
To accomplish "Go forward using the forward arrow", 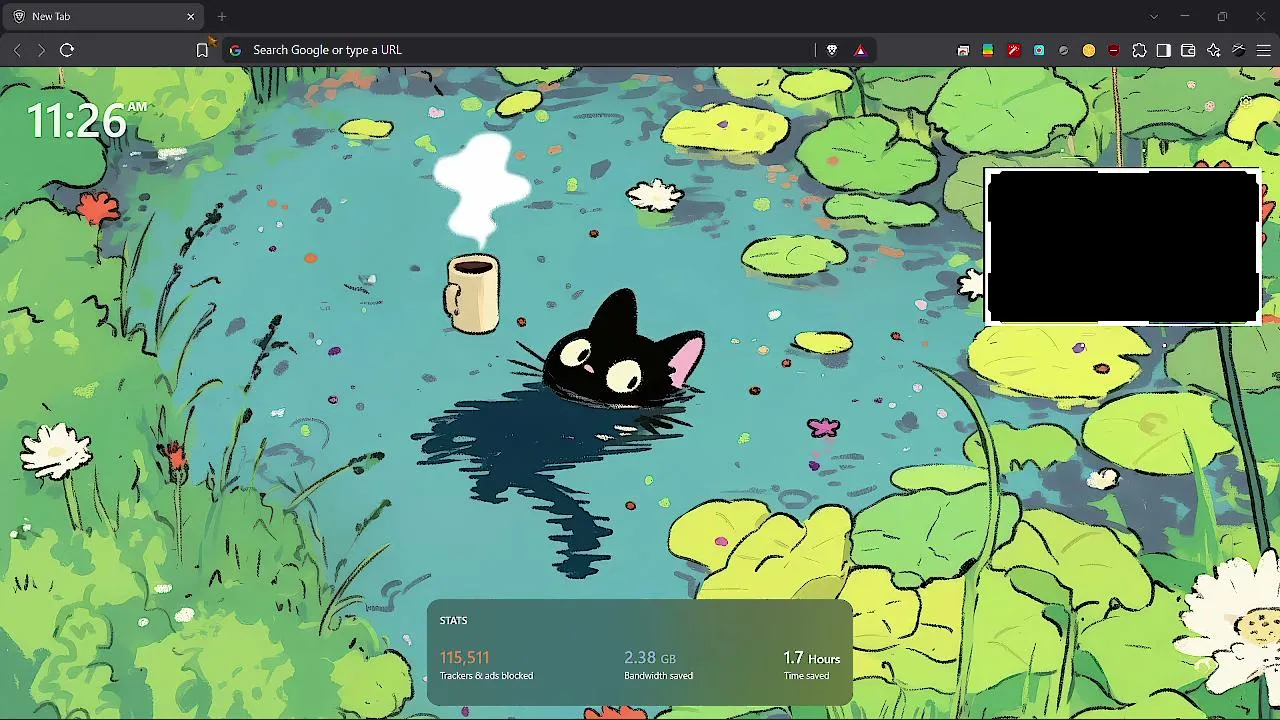I will tap(41, 50).
